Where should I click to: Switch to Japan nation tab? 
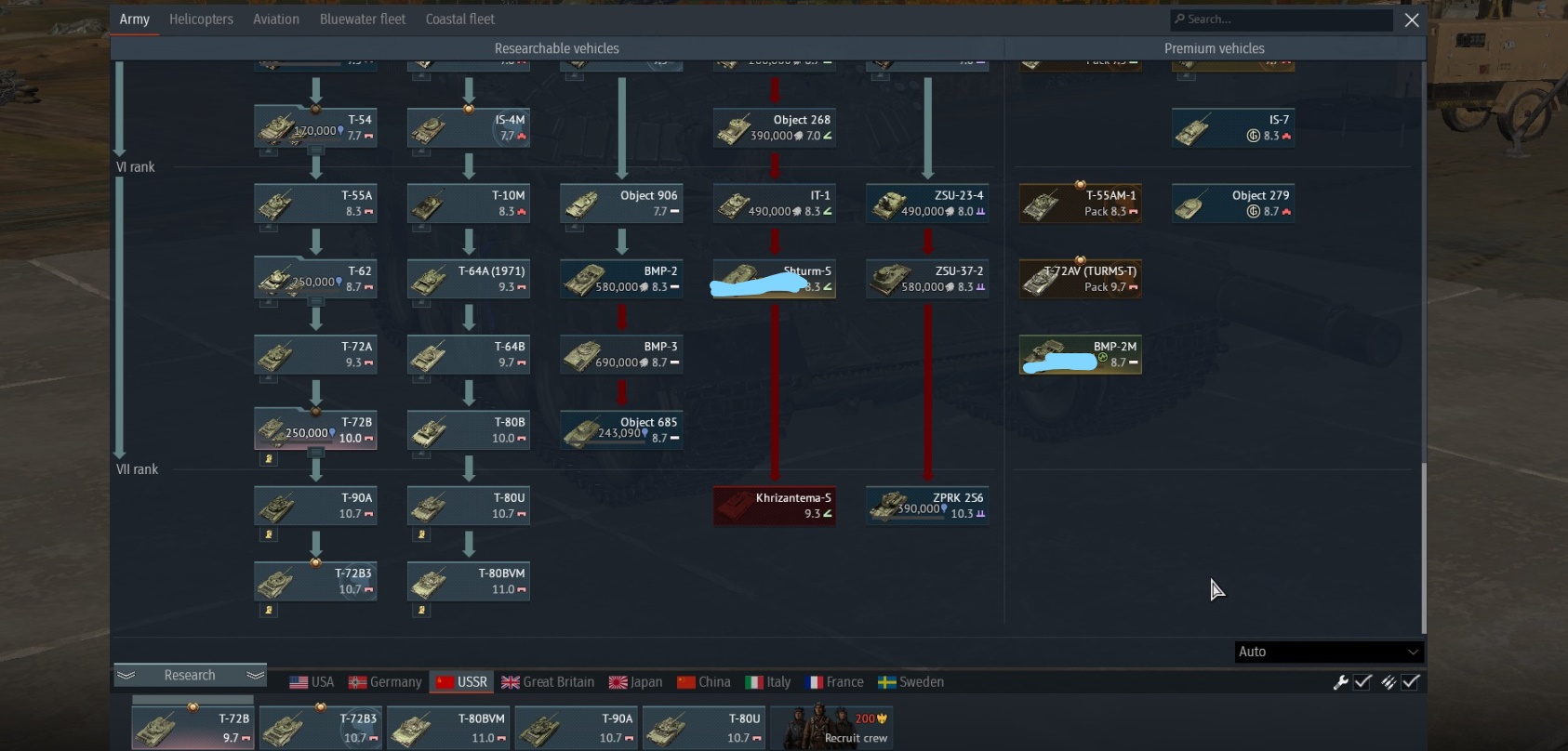click(x=636, y=682)
